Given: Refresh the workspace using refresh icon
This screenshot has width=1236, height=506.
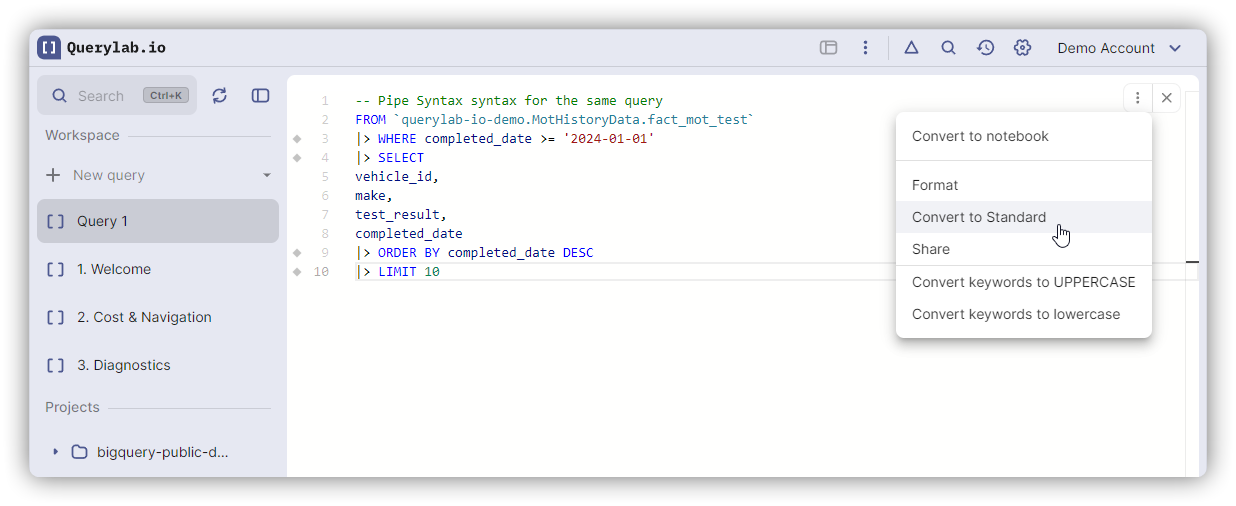Looking at the screenshot, I should point(220,96).
